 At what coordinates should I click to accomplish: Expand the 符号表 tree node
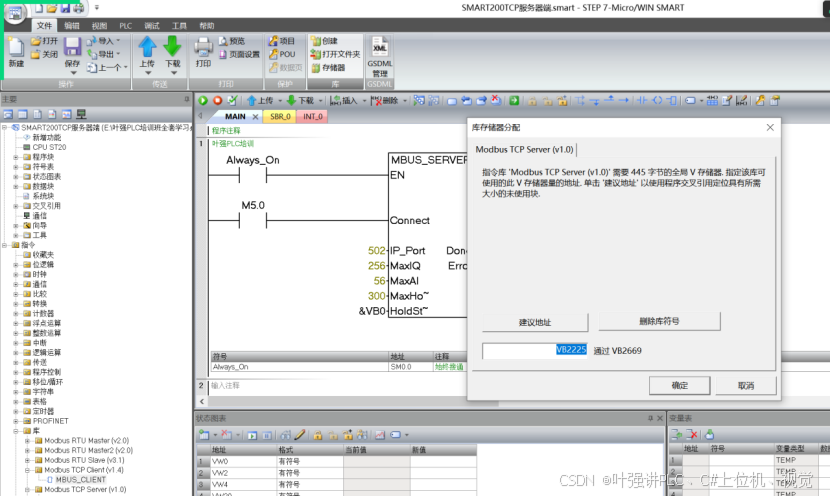pos(16,167)
